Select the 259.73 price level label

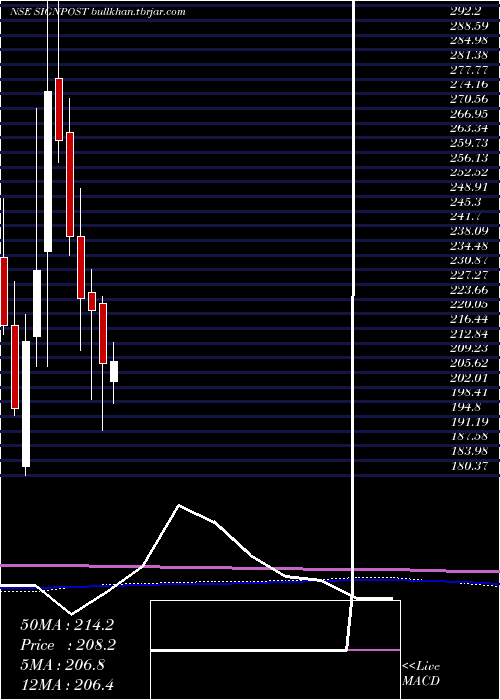(469, 144)
